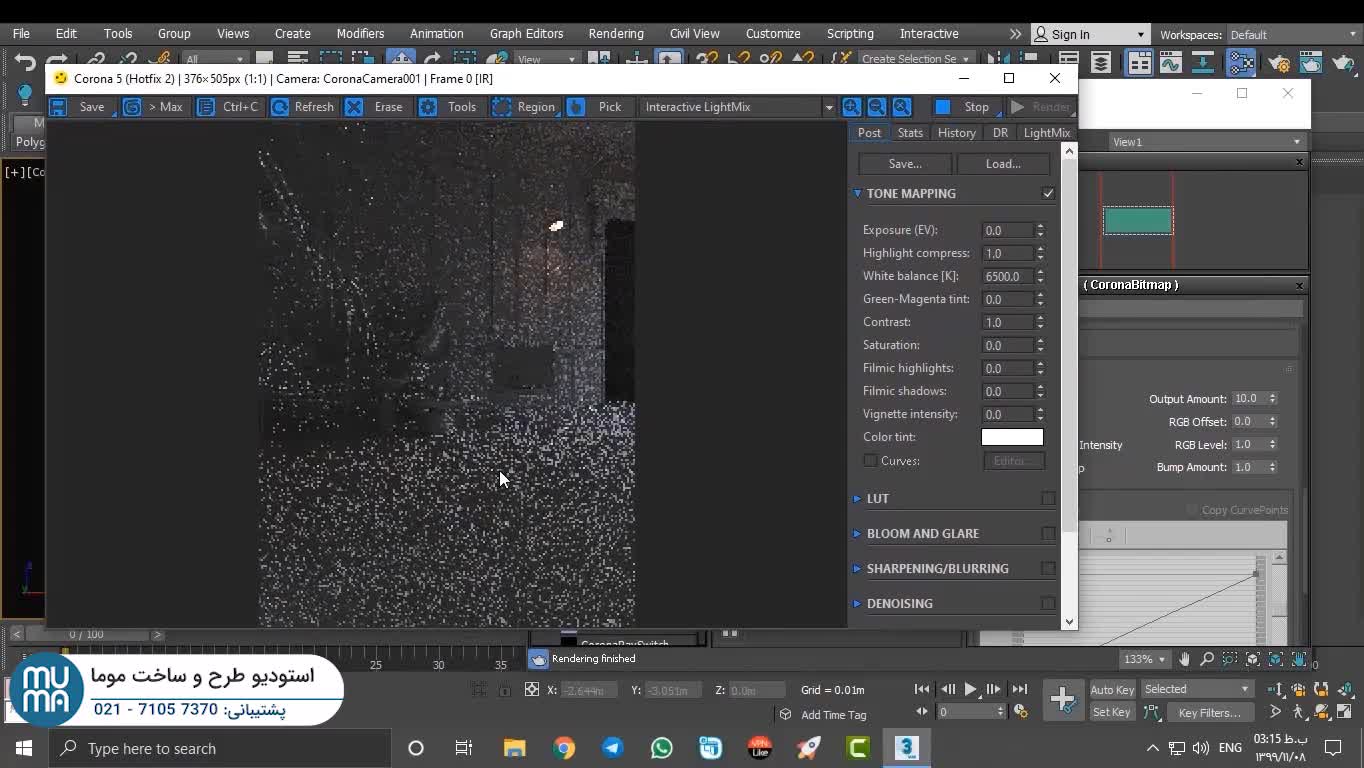Expand the LUT section
Viewport: 1364px width, 768px height.
click(x=877, y=499)
